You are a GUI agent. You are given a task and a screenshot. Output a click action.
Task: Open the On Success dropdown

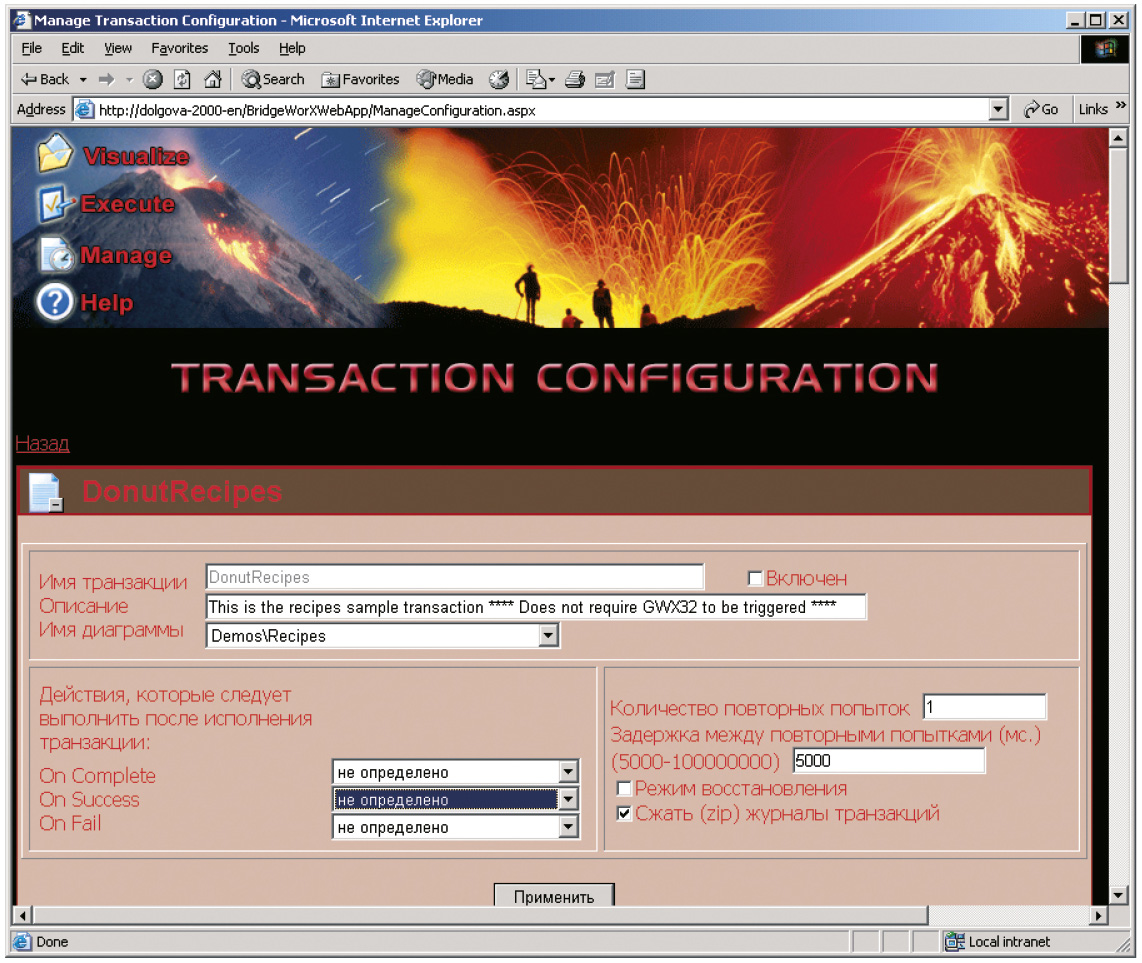(x=569, y=799)
